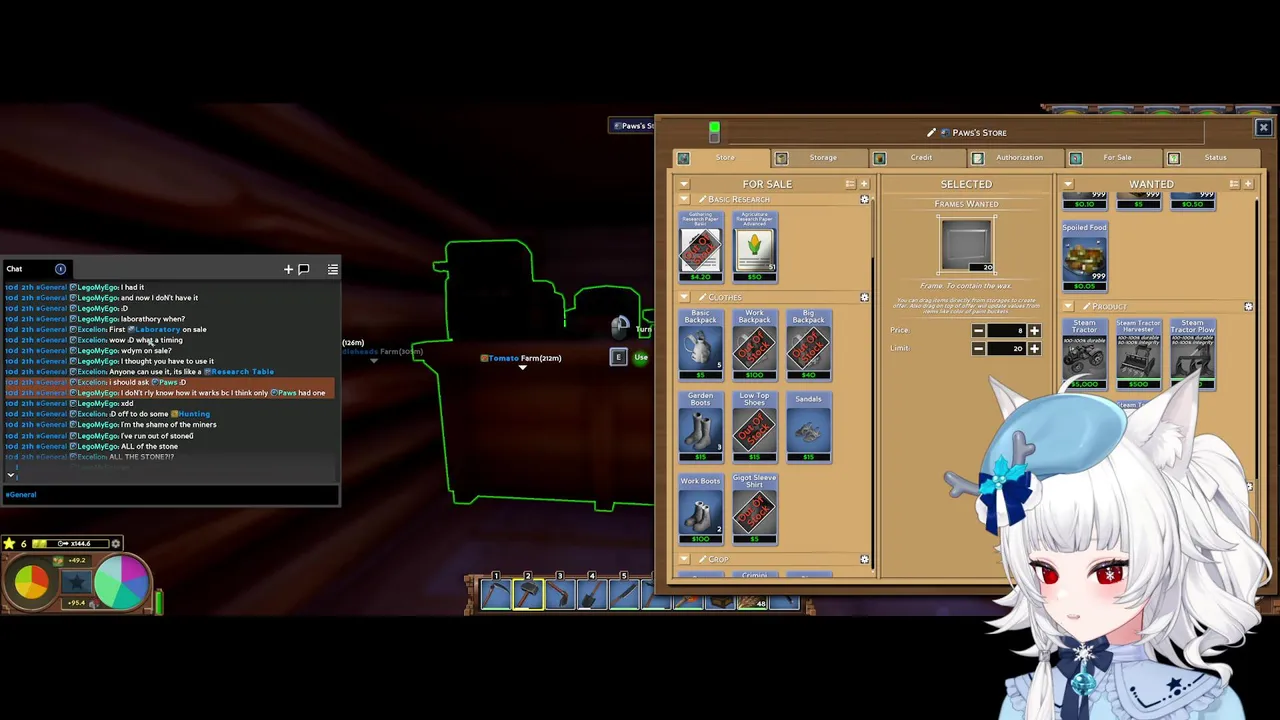Select the Big Backpack item

click(x=808, y=345)
